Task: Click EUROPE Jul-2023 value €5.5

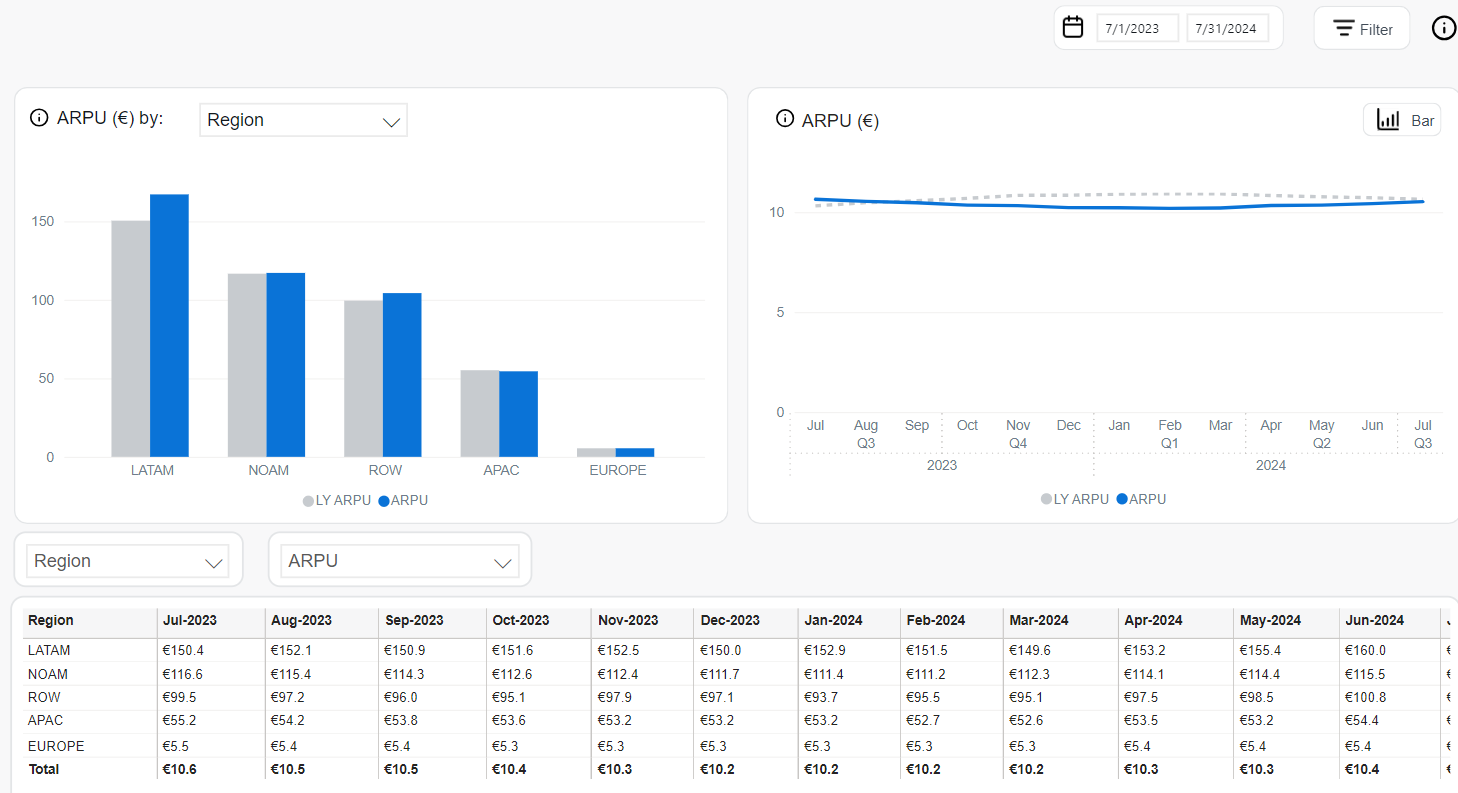Action: tap(175, 746)
